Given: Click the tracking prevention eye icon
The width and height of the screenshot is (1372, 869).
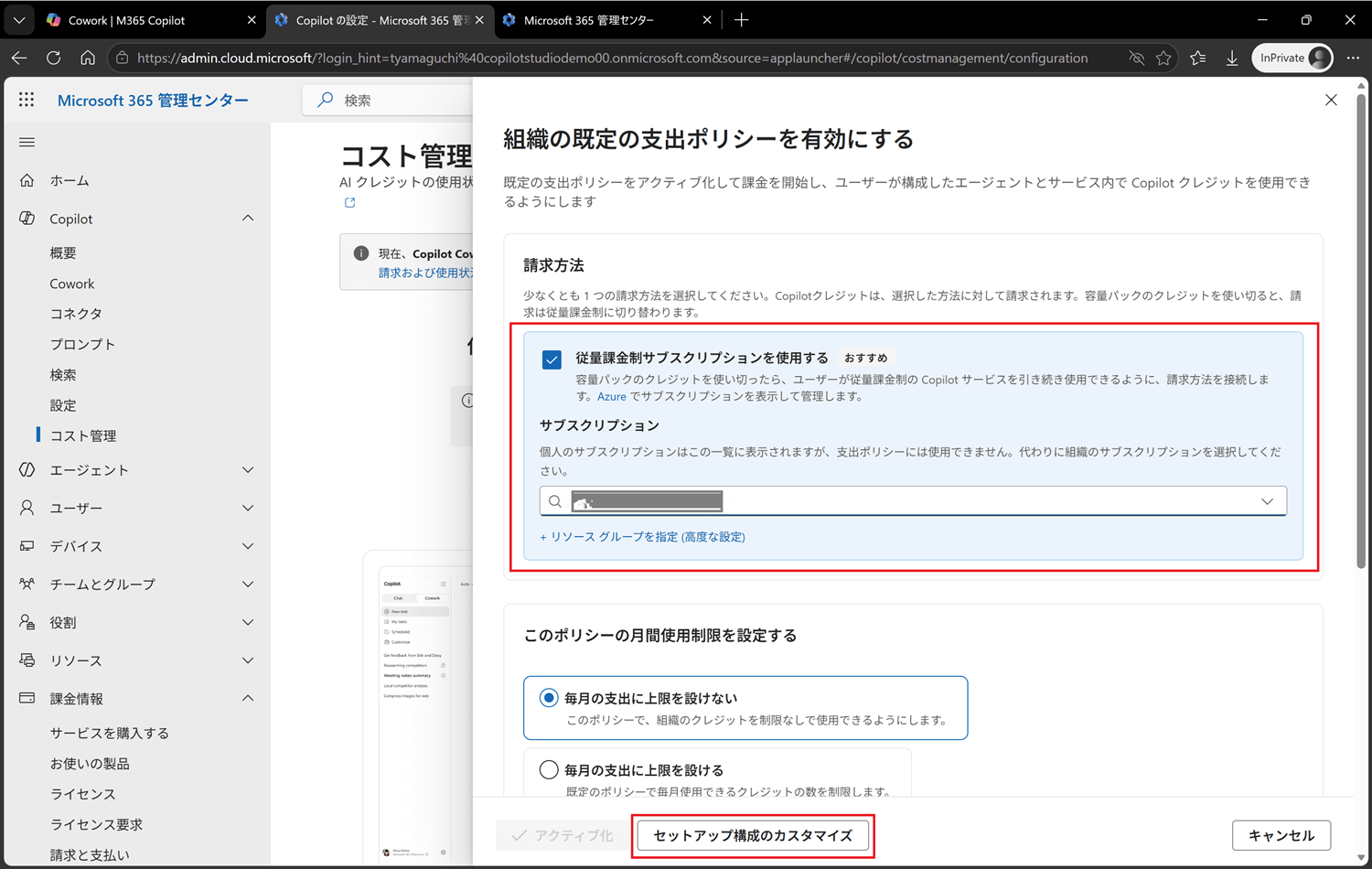Looking at the screenshot, I should pyautogui.click(x=1136, y=58).
